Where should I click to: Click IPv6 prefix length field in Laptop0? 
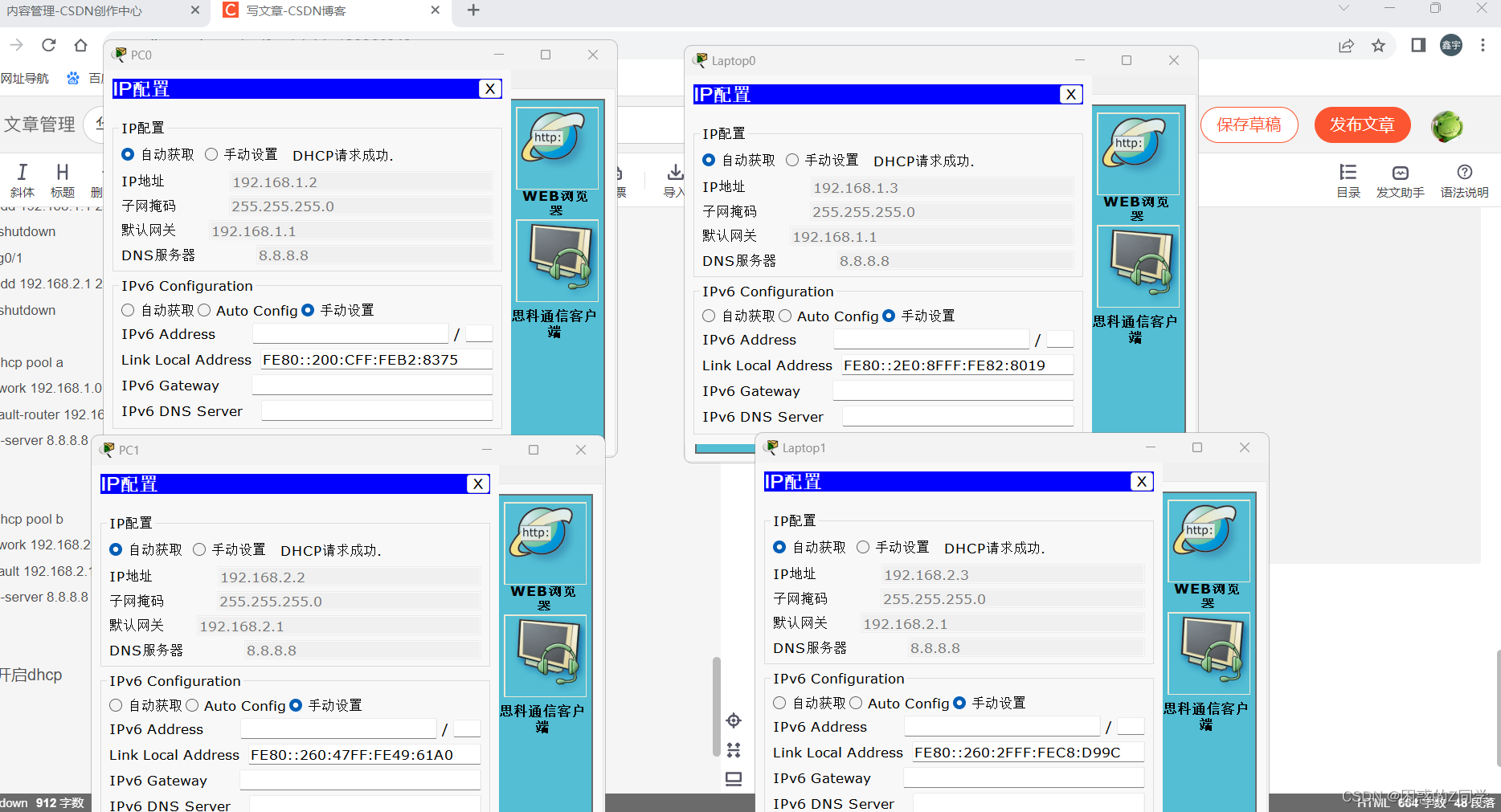[1060, 340]
